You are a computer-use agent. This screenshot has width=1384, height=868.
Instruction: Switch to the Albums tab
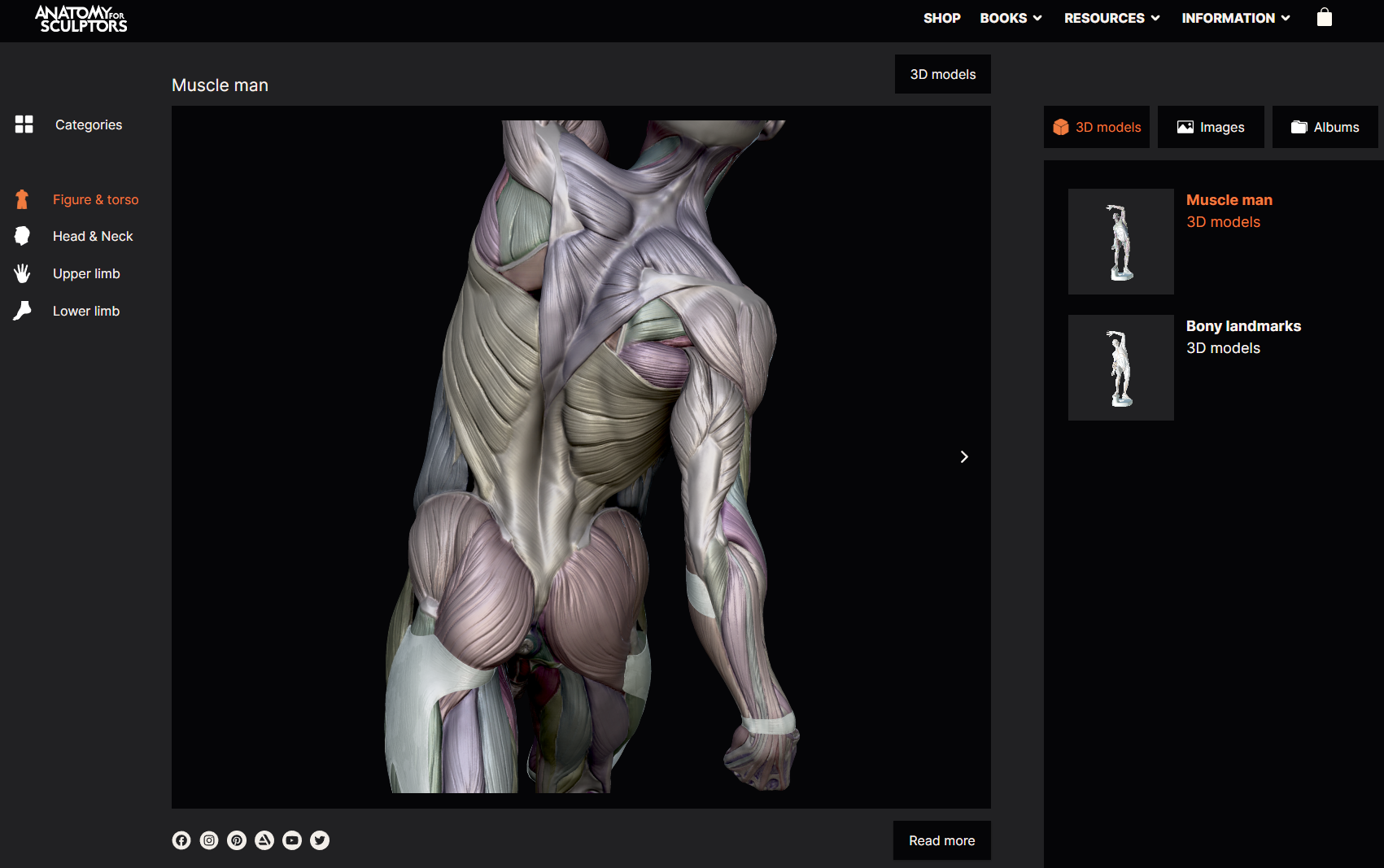point(1325,127)
